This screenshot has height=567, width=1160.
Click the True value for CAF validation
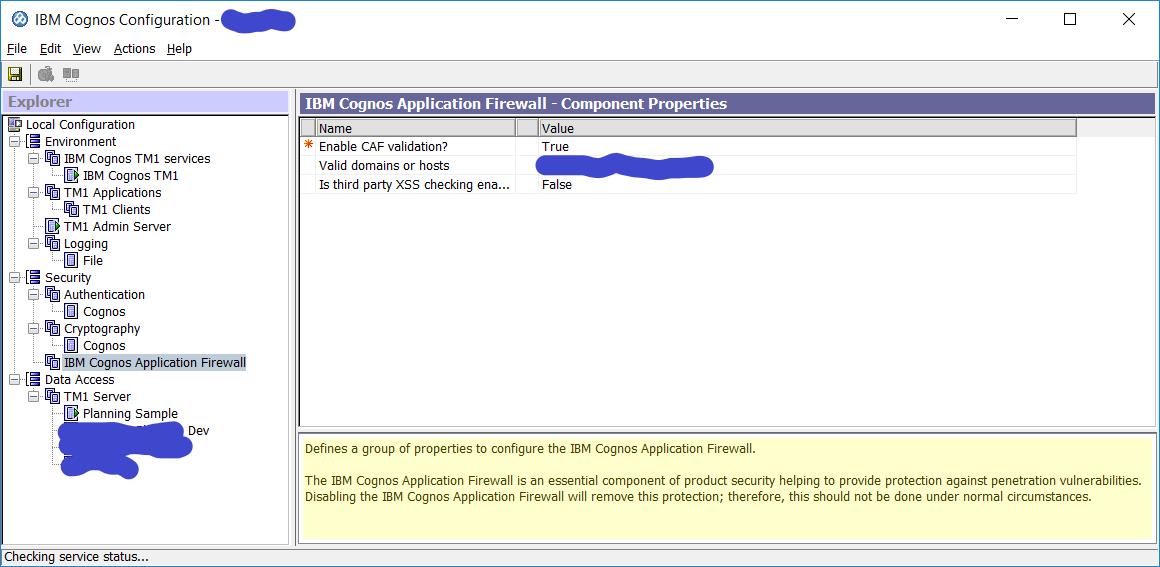555,147
